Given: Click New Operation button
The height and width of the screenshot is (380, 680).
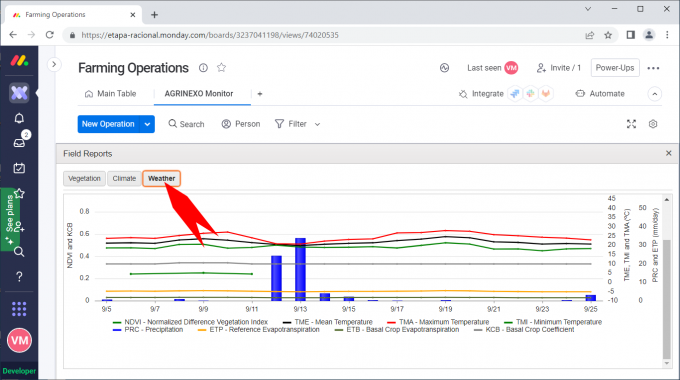Looking at the screenshot, I should tap(108, 124).
